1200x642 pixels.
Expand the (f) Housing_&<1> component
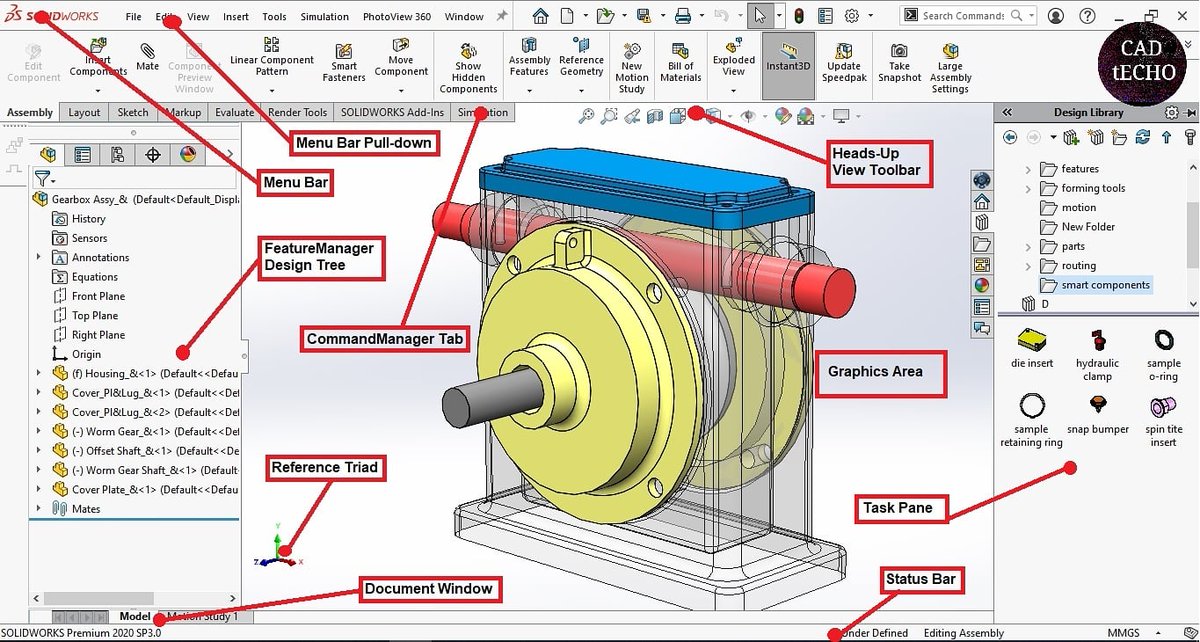39,373
